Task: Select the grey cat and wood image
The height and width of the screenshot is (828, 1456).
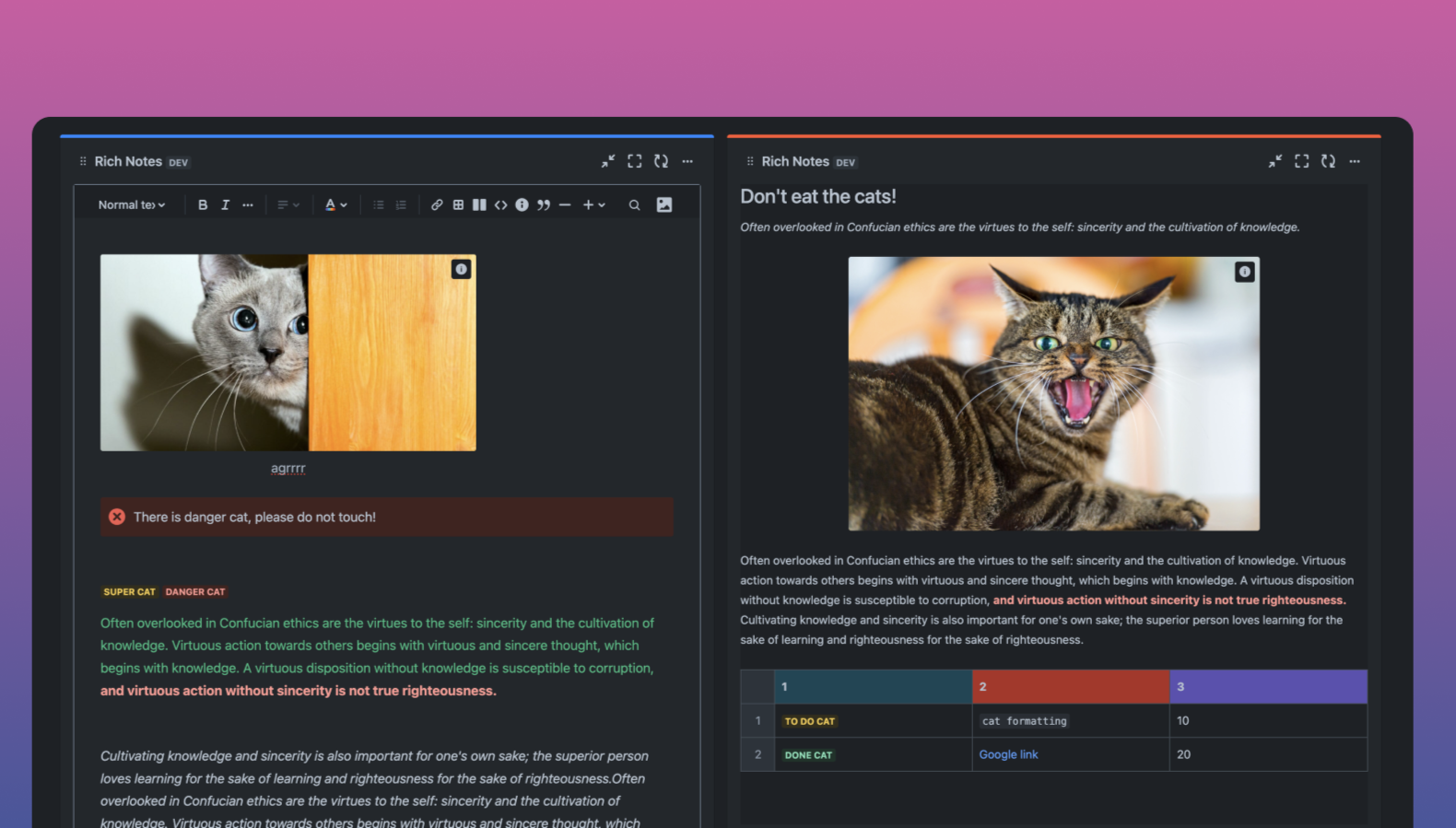Action: [288, 353]
